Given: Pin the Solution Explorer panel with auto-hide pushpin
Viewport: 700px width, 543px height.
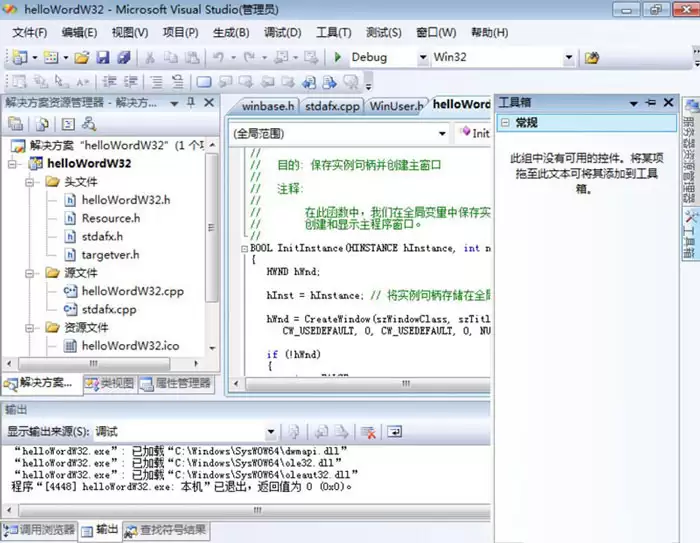Looking at the screenshot, I should [192, 102].
